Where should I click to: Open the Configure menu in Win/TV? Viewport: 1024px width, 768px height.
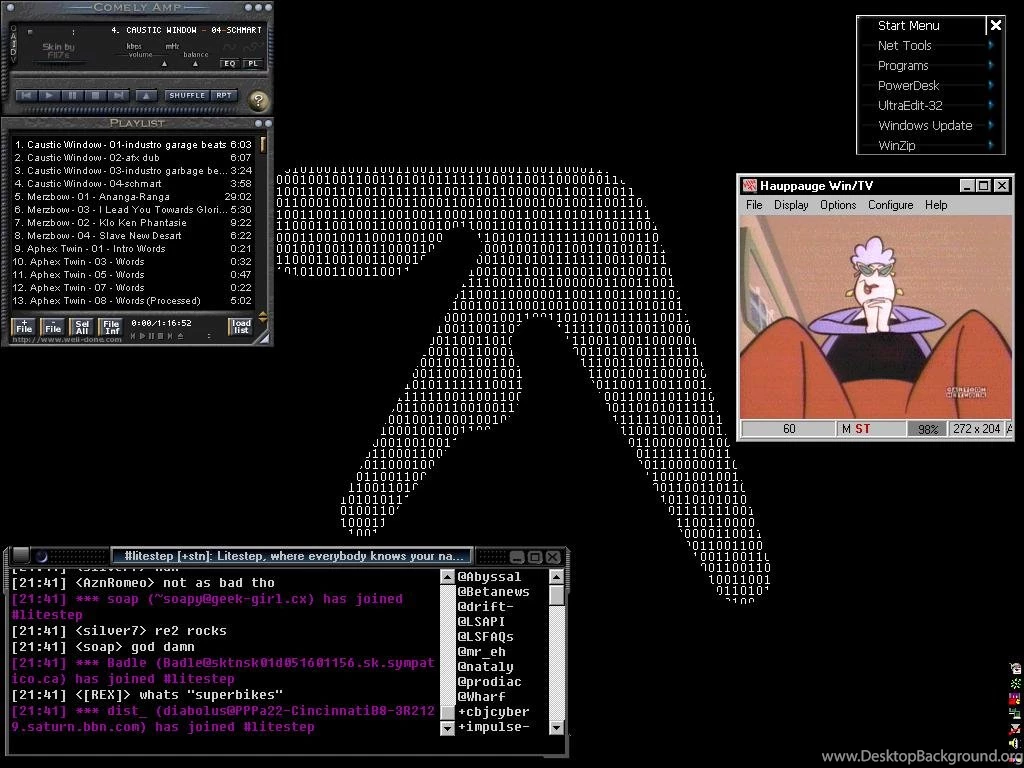pyautogui.click(x=890, y=205)
